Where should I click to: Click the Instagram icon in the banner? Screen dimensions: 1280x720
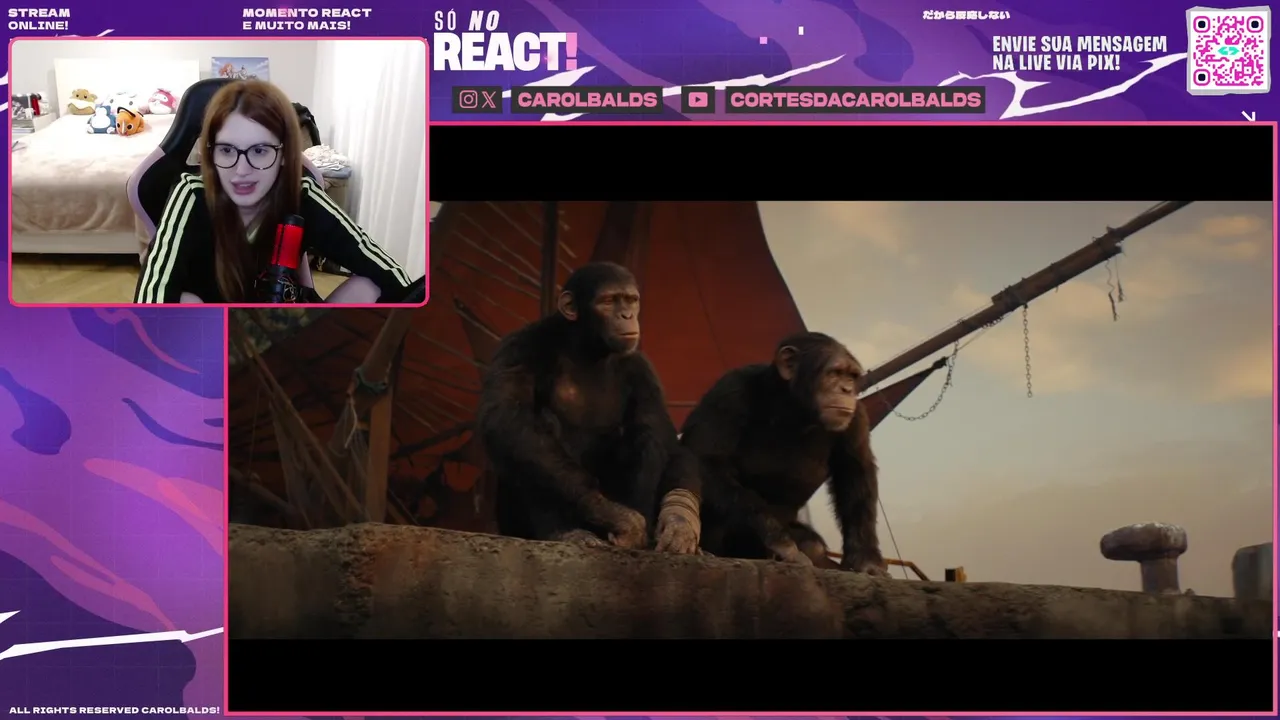click(x=467, y=99)
